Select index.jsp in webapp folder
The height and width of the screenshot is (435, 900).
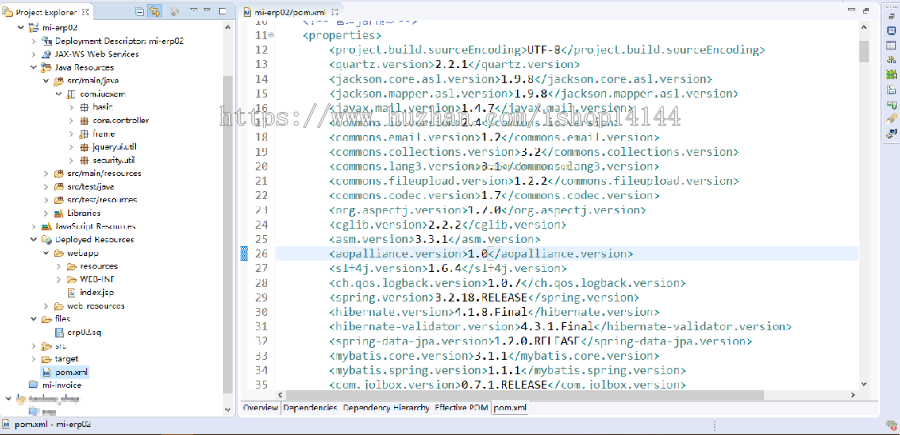(x=97, y=292)
